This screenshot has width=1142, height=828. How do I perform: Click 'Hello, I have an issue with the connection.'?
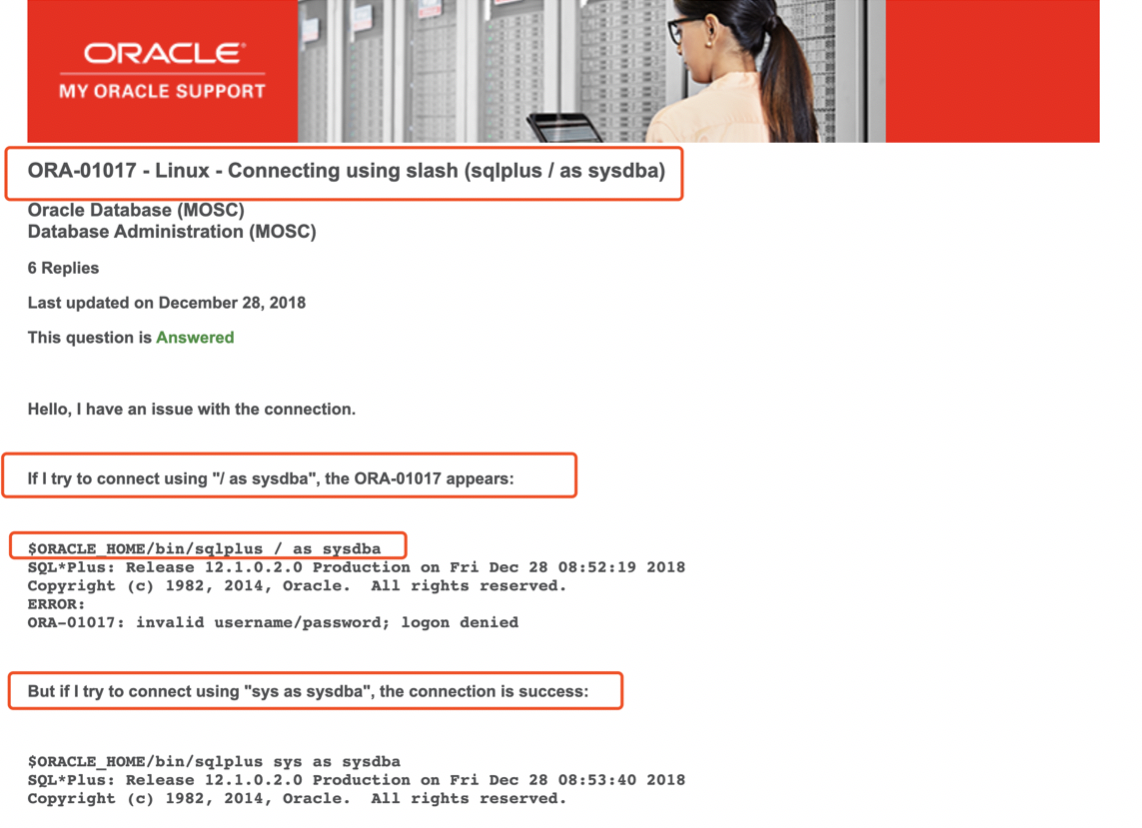(192, 409)
